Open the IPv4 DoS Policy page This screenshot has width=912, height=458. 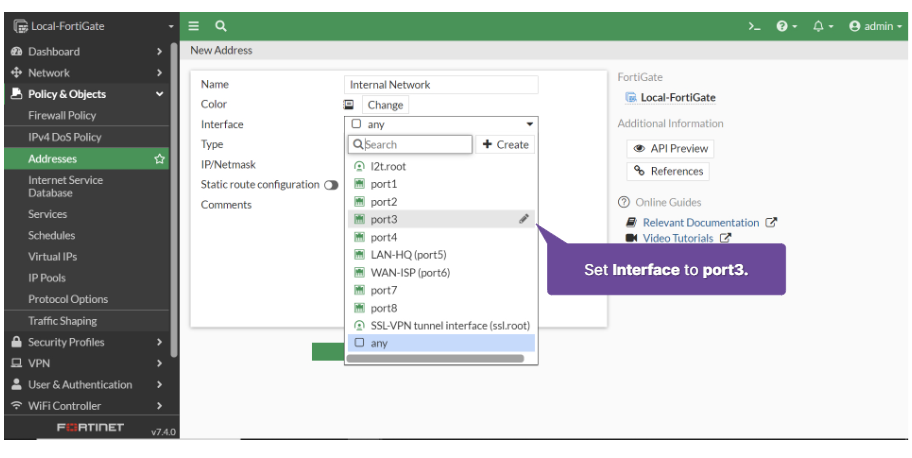coord(65,137)
